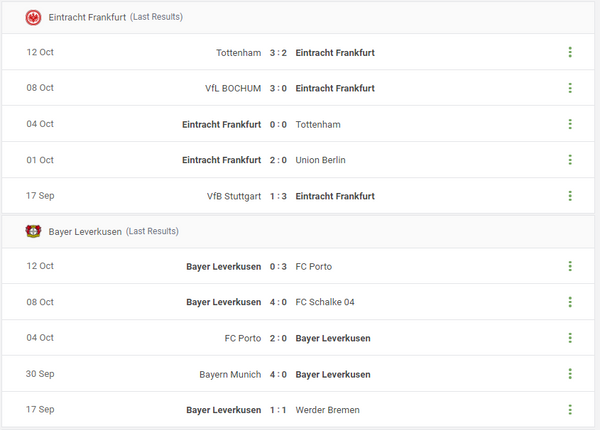Click the Bayer Leverkusen section header title
This screenshot has height=430, width=600.
[x=85, y=231]
